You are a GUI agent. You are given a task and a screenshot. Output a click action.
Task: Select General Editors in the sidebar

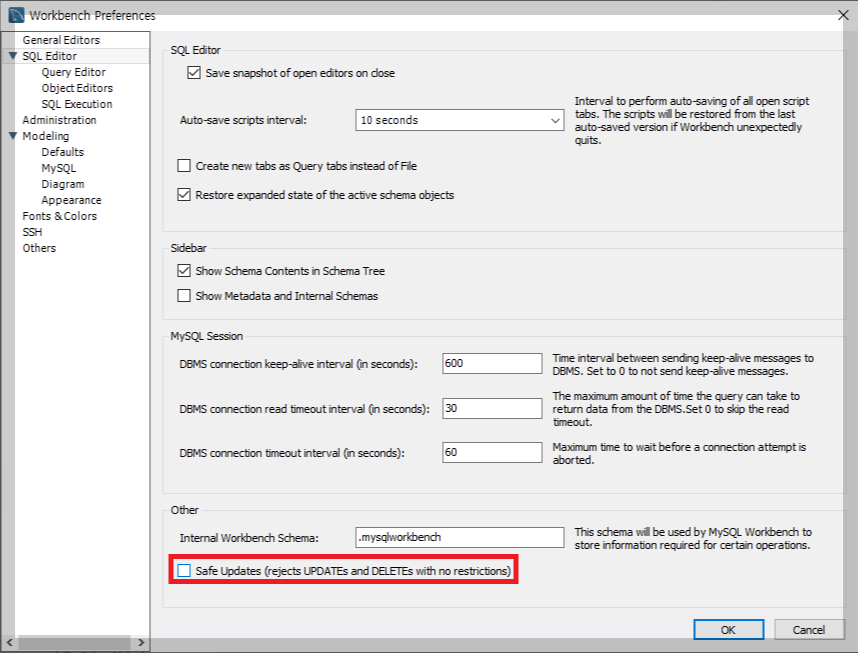tap(61, 40)
